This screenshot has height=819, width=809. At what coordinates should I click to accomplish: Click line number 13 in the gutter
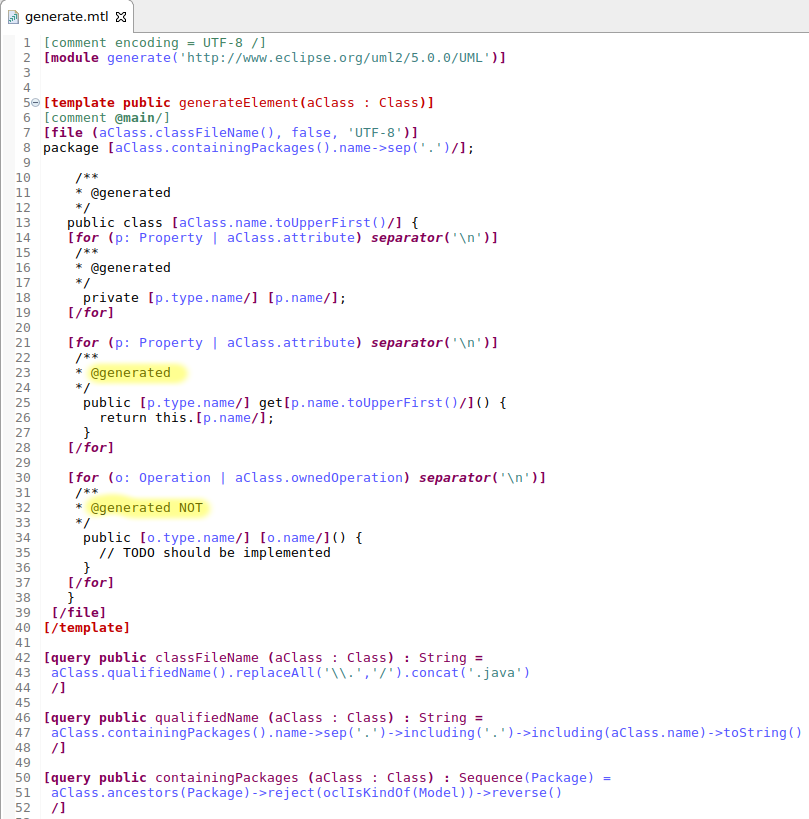coord(23,222)
